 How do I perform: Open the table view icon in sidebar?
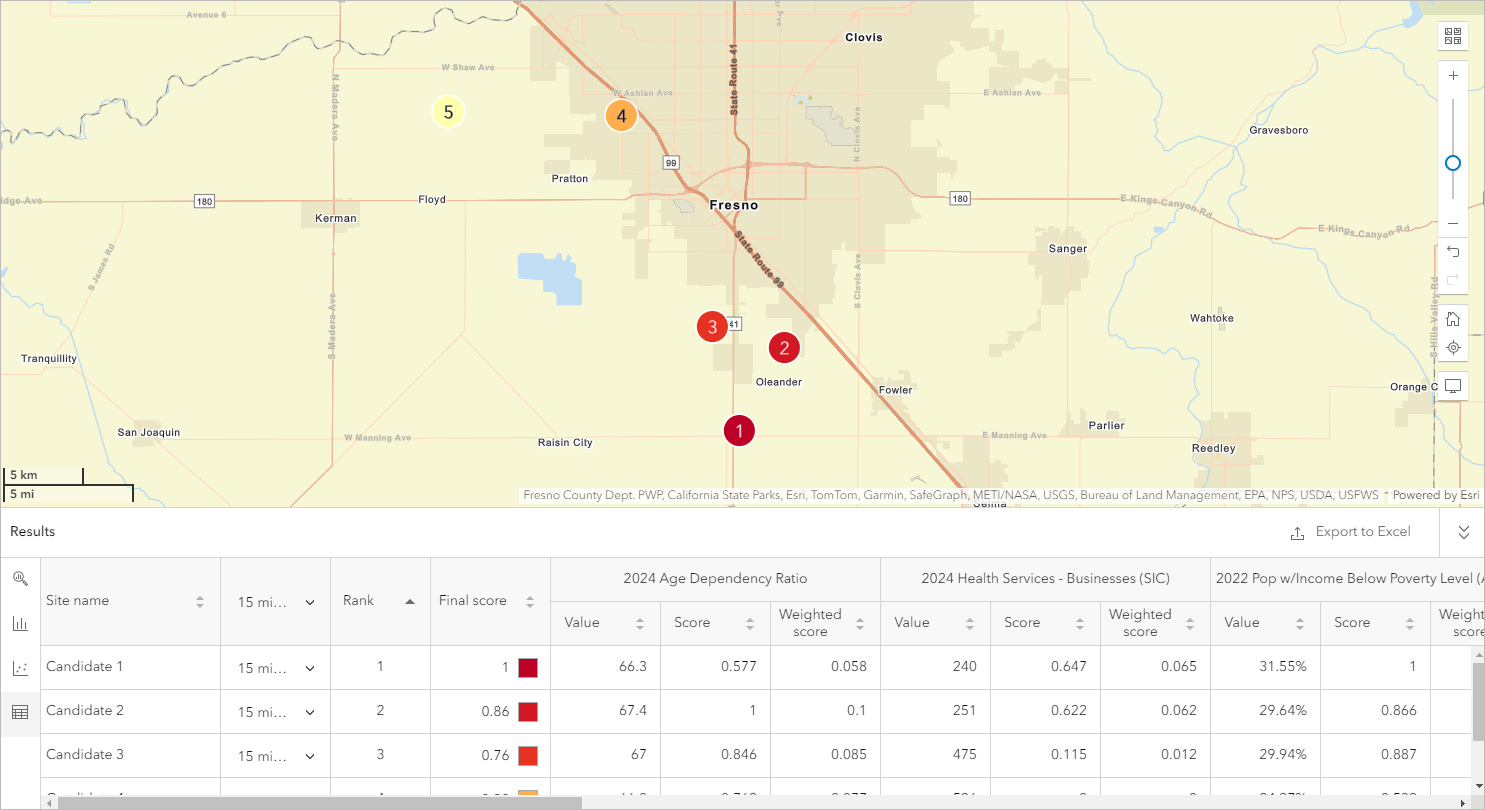pos(20,711)
